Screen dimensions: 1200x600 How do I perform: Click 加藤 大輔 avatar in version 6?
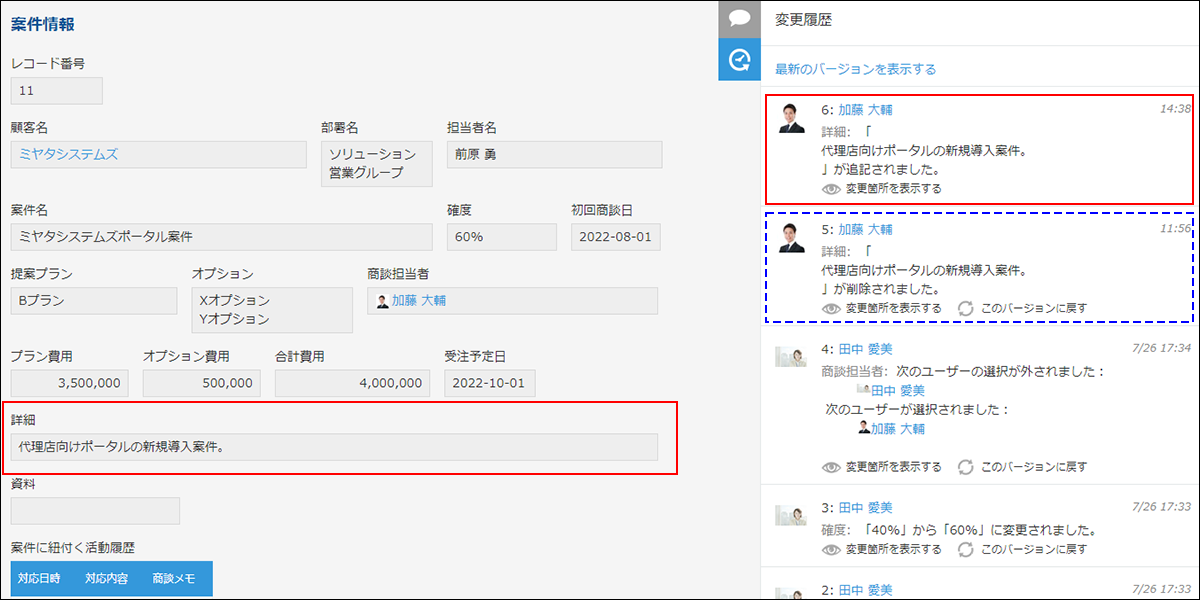coord(792,119)
